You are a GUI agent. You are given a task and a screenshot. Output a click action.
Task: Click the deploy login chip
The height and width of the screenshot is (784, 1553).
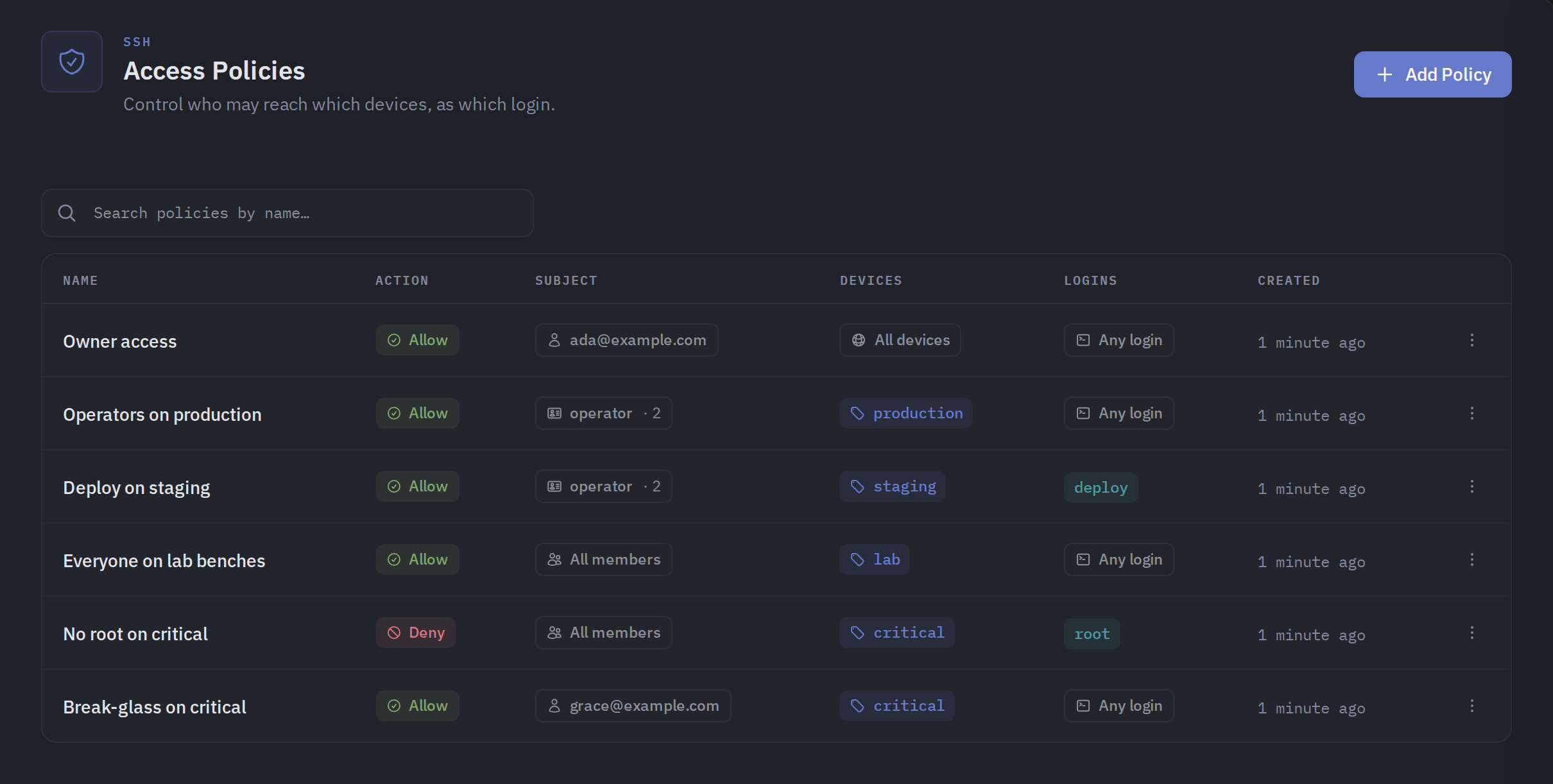(x=1101, y=488)
